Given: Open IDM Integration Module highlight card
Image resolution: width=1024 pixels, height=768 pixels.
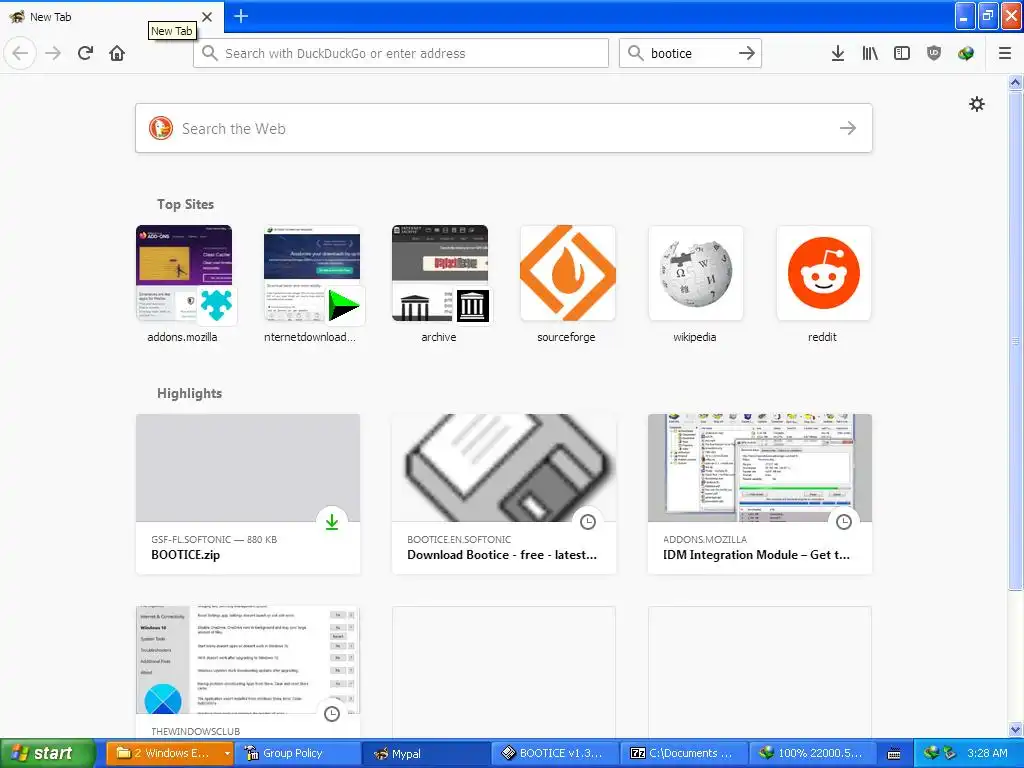Looking at the screenshot, I should coord(760,494).
